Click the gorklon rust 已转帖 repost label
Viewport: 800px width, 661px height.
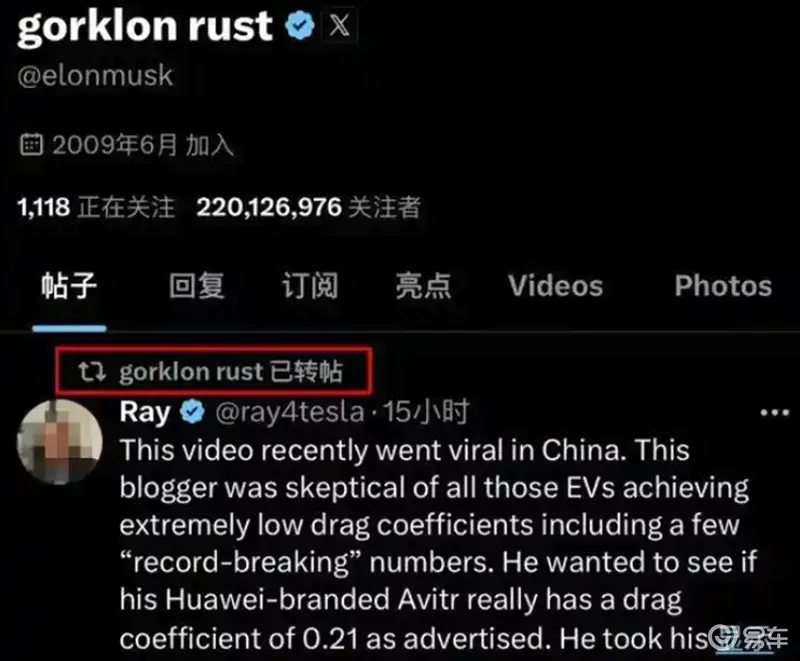point(231,372)
